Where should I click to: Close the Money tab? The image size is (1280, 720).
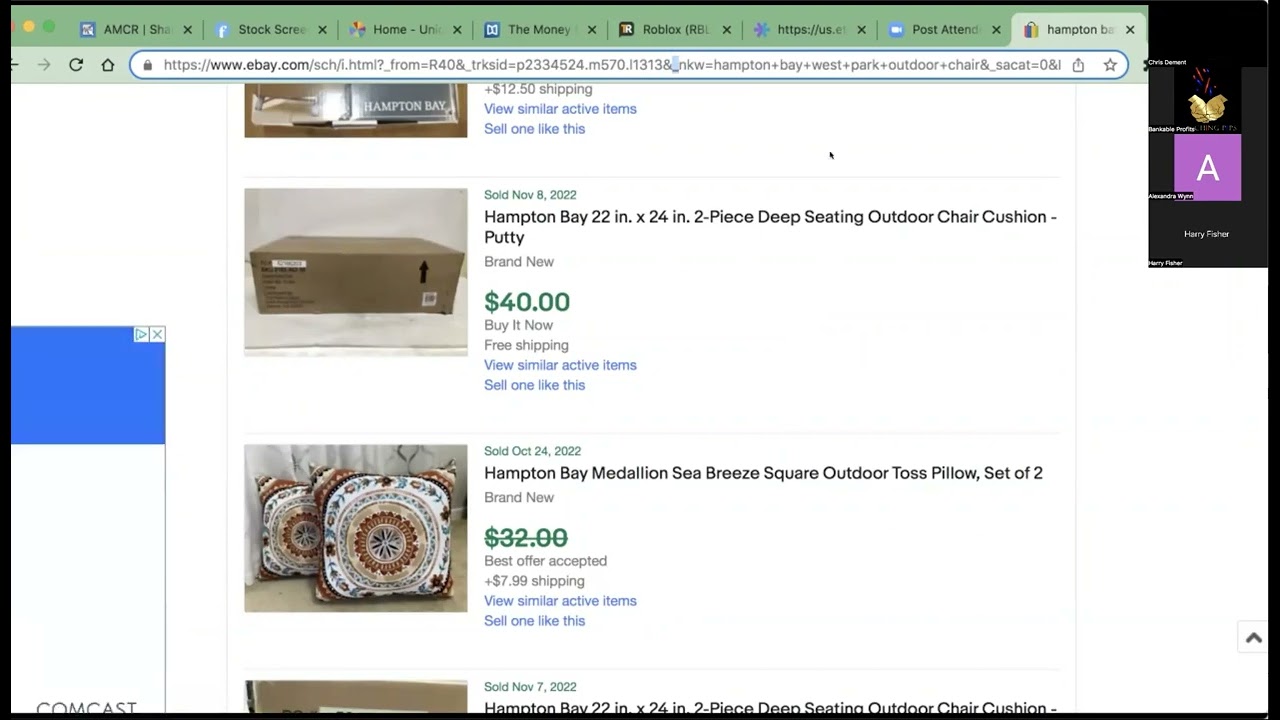pos(592,30)
